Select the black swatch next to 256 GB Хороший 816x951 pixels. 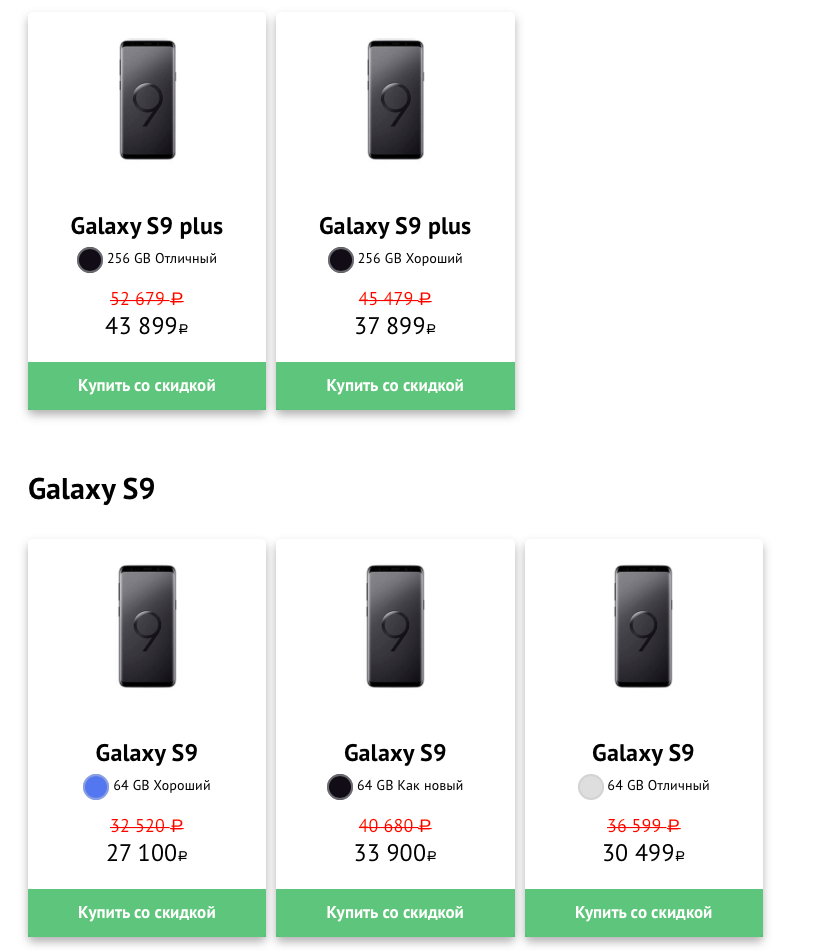click(340, 260)
